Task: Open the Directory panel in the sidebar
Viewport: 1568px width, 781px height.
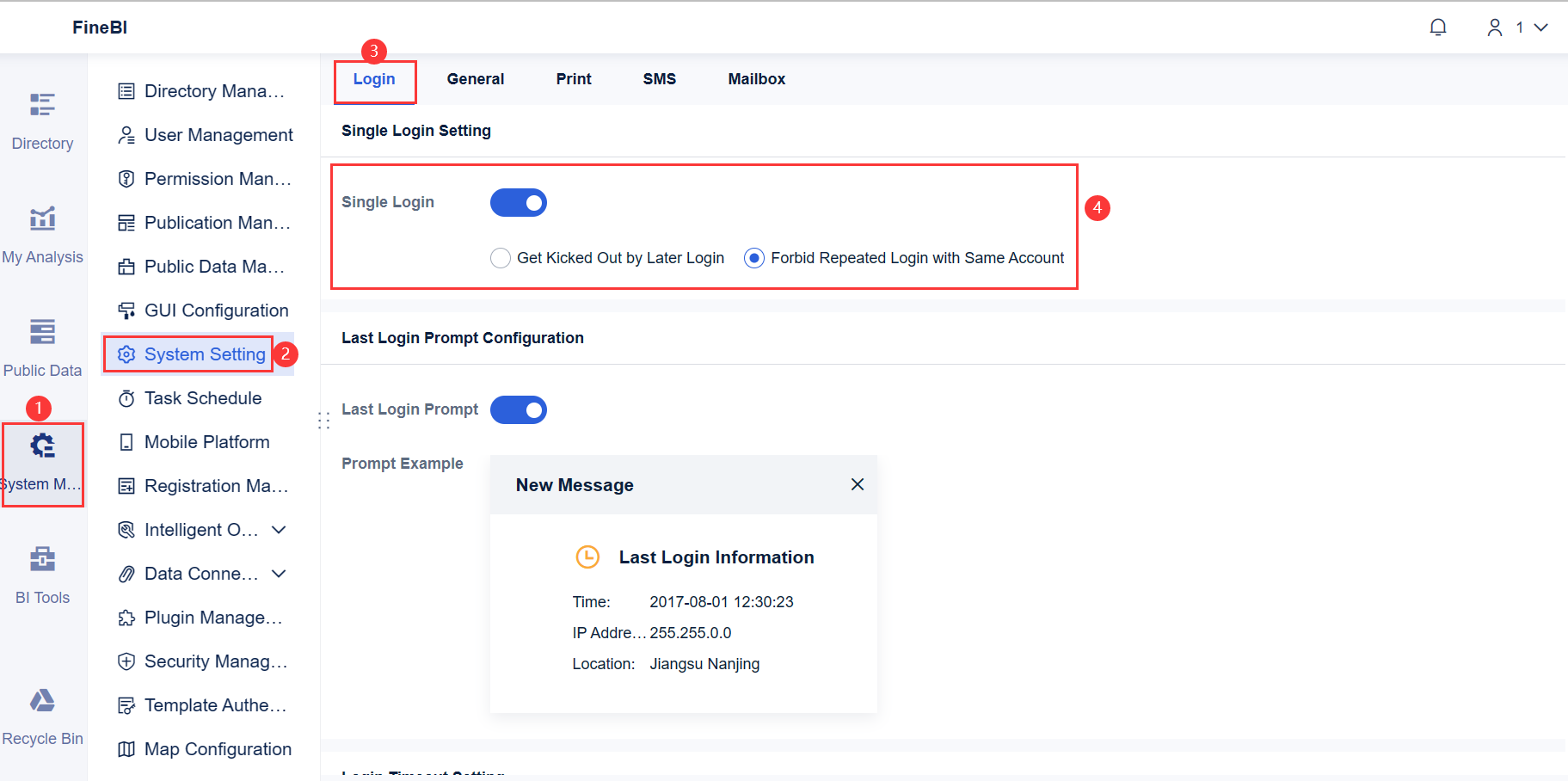Action: [42, 120]
